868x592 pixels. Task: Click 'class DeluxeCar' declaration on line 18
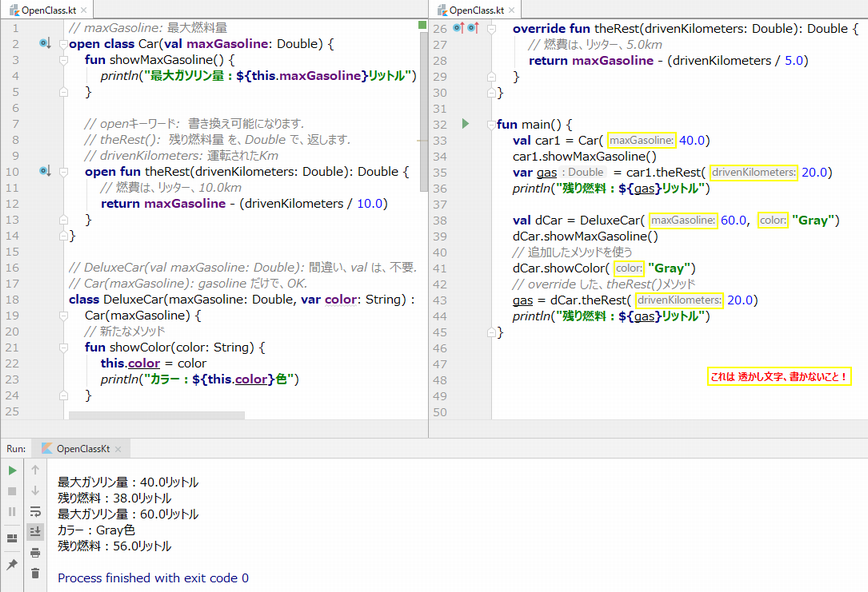[x=117, y=300]
